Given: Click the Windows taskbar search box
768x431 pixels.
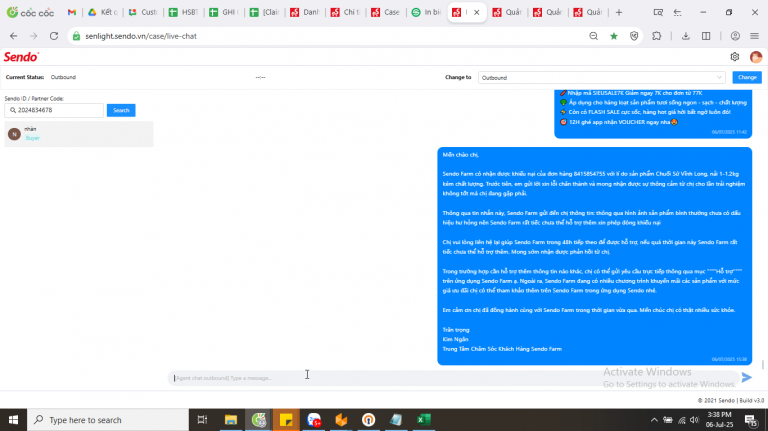Looking at the screenshot, I should click(x=108, y=420).
